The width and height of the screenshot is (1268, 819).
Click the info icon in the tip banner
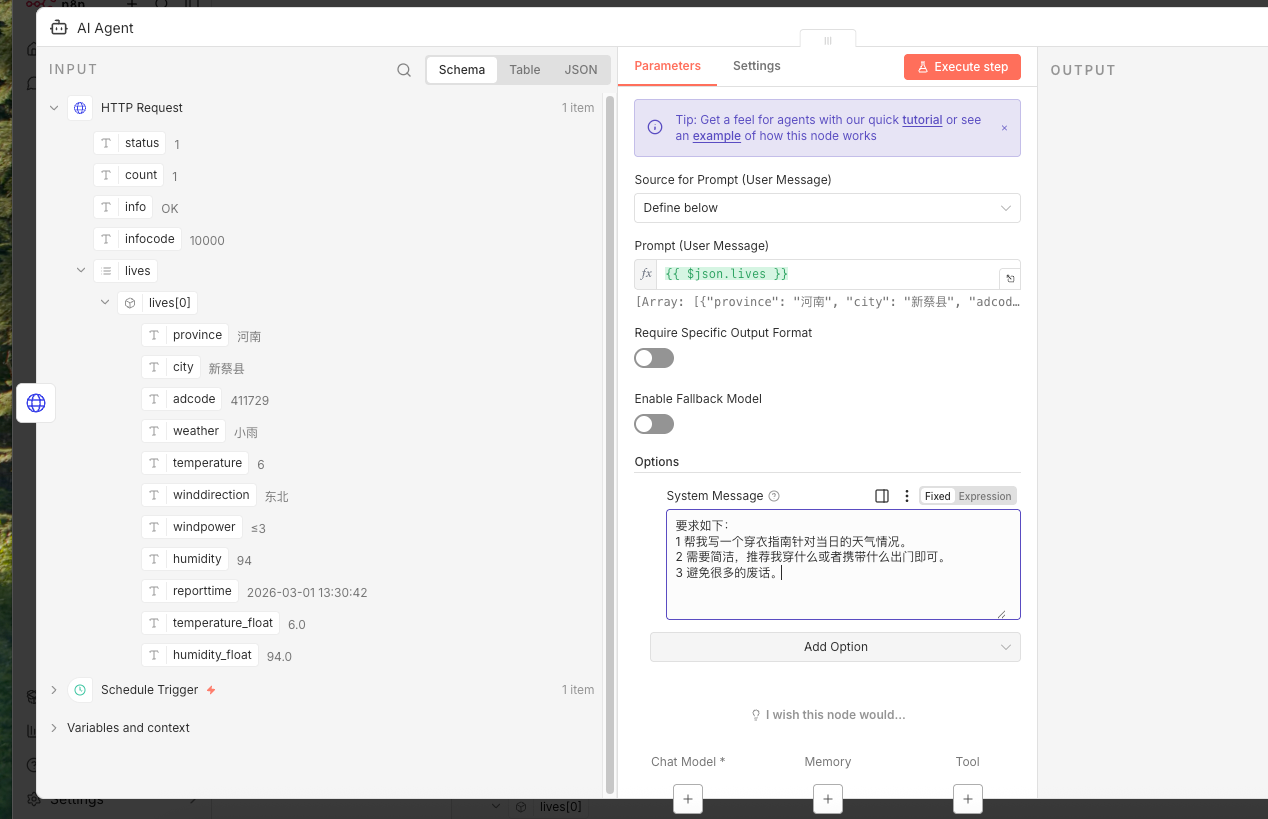pos(655,128)
